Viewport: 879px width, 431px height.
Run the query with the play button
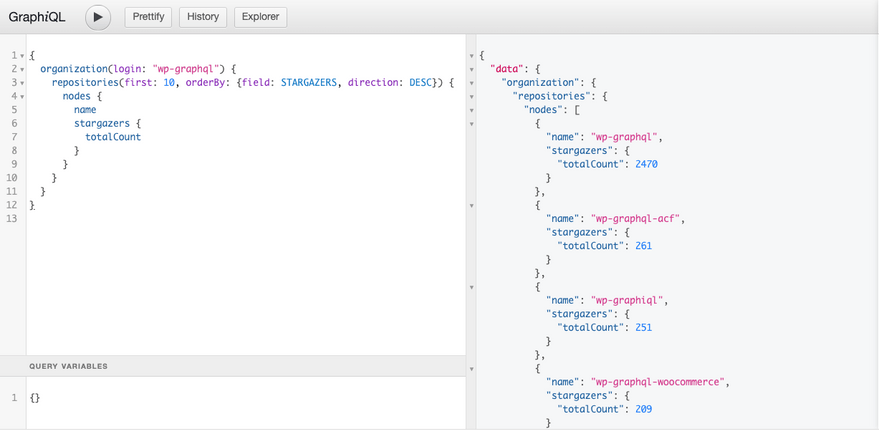(x=98, y=17)
